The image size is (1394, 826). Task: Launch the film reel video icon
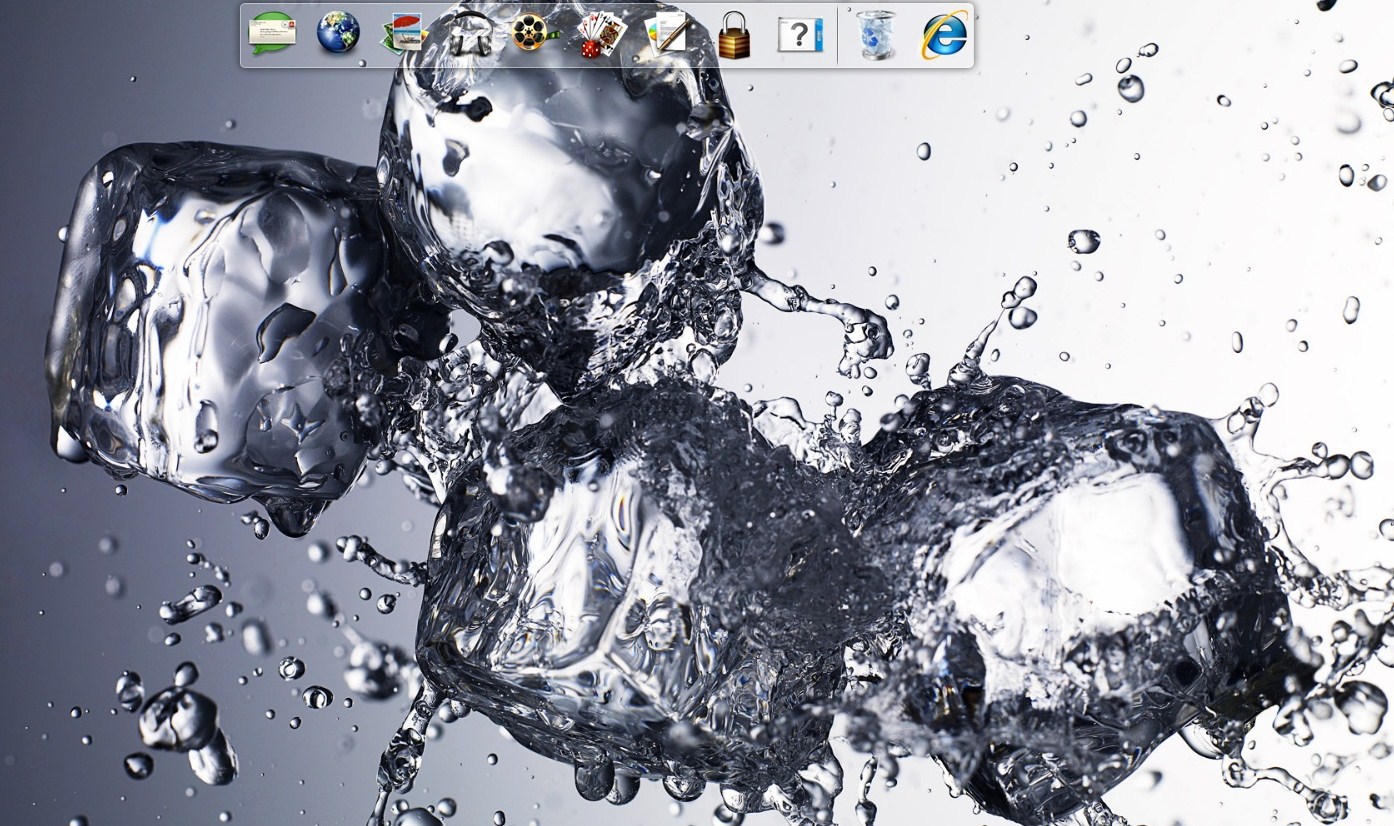[534, 33]
